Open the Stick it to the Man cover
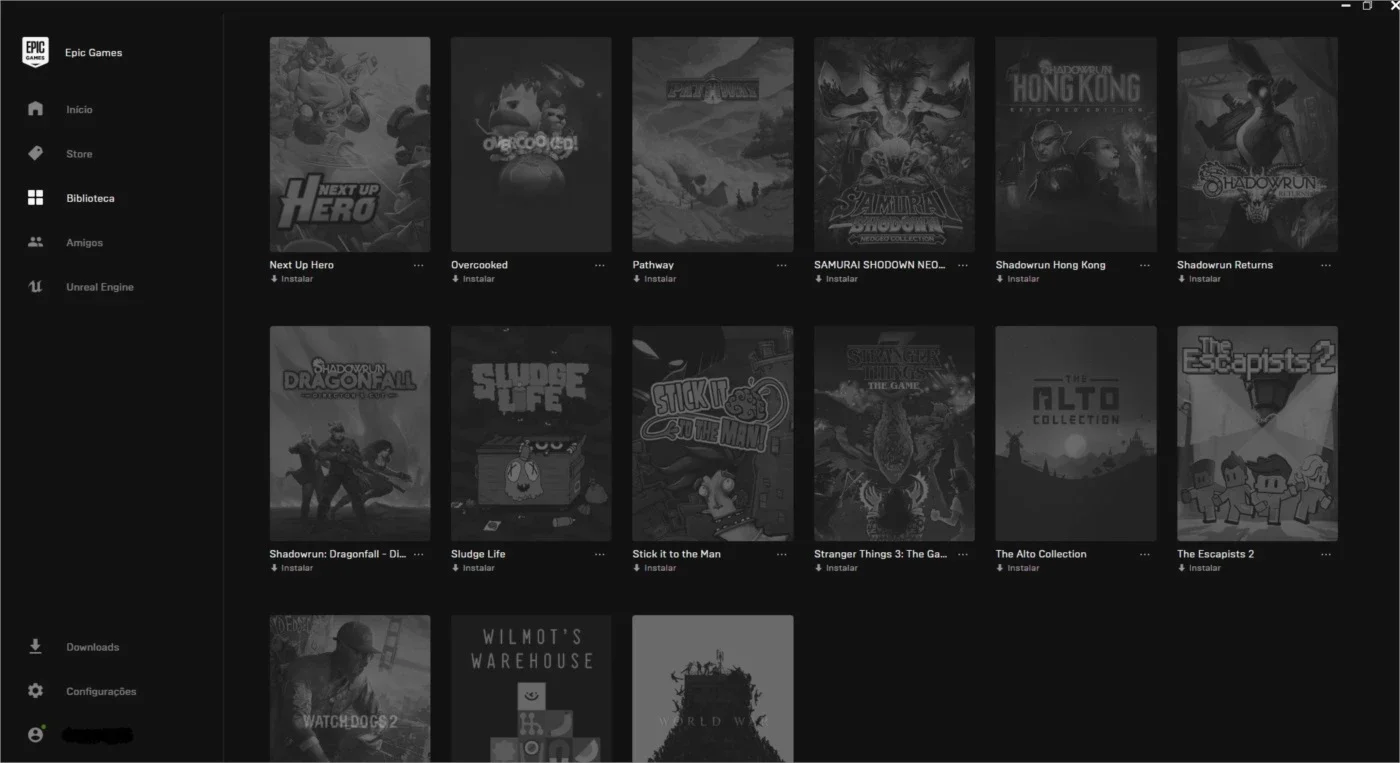The height and width of the screenshot is (763, 1400). pos(713,433)
